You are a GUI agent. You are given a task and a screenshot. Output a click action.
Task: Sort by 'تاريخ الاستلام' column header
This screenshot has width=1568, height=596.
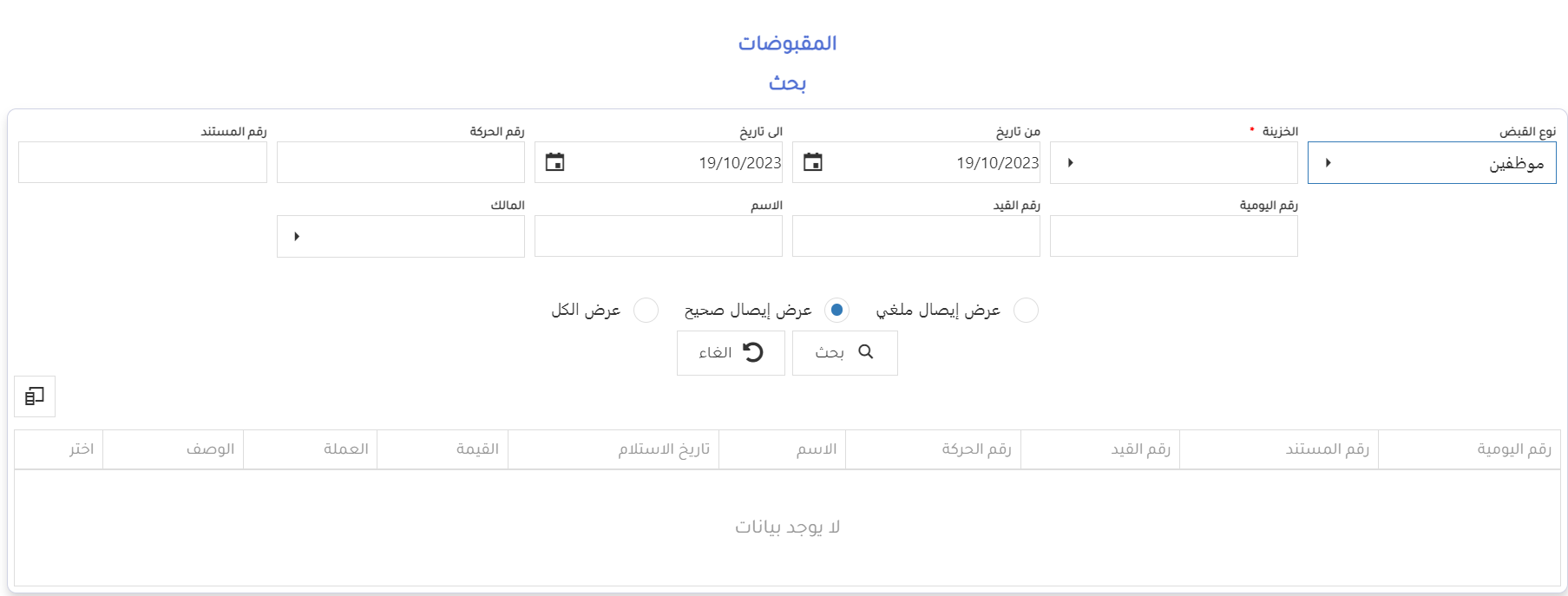[x=664, y=449]
